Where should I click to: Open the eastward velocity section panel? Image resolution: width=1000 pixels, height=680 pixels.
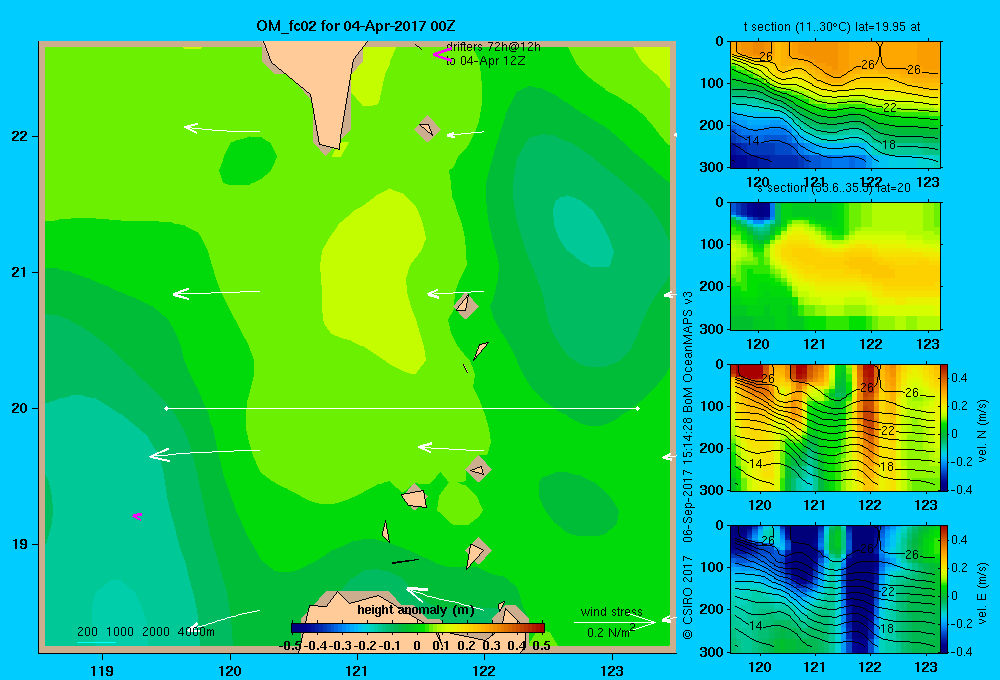point(835,589)
